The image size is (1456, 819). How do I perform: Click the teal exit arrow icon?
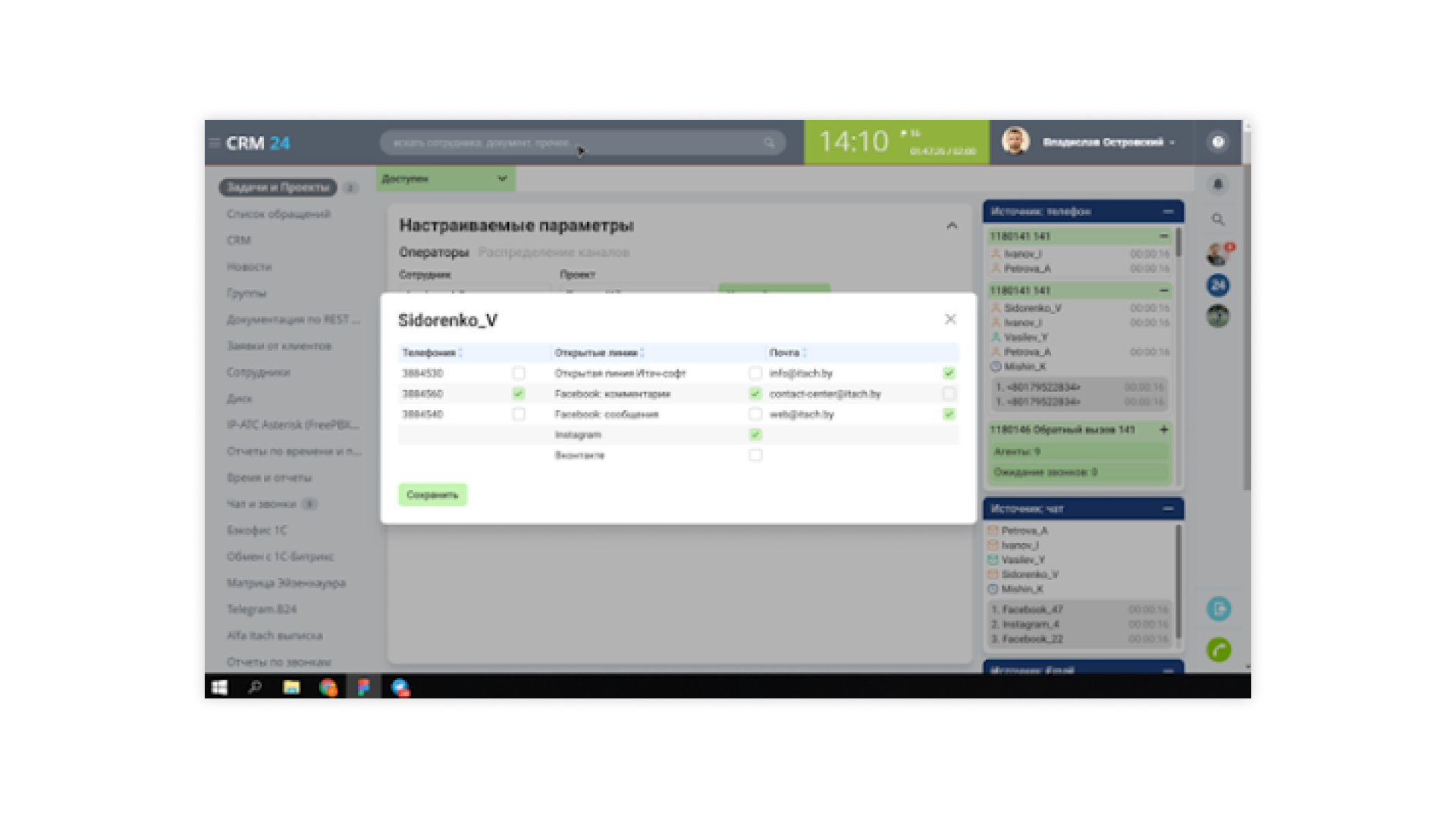coord(1219,609)
